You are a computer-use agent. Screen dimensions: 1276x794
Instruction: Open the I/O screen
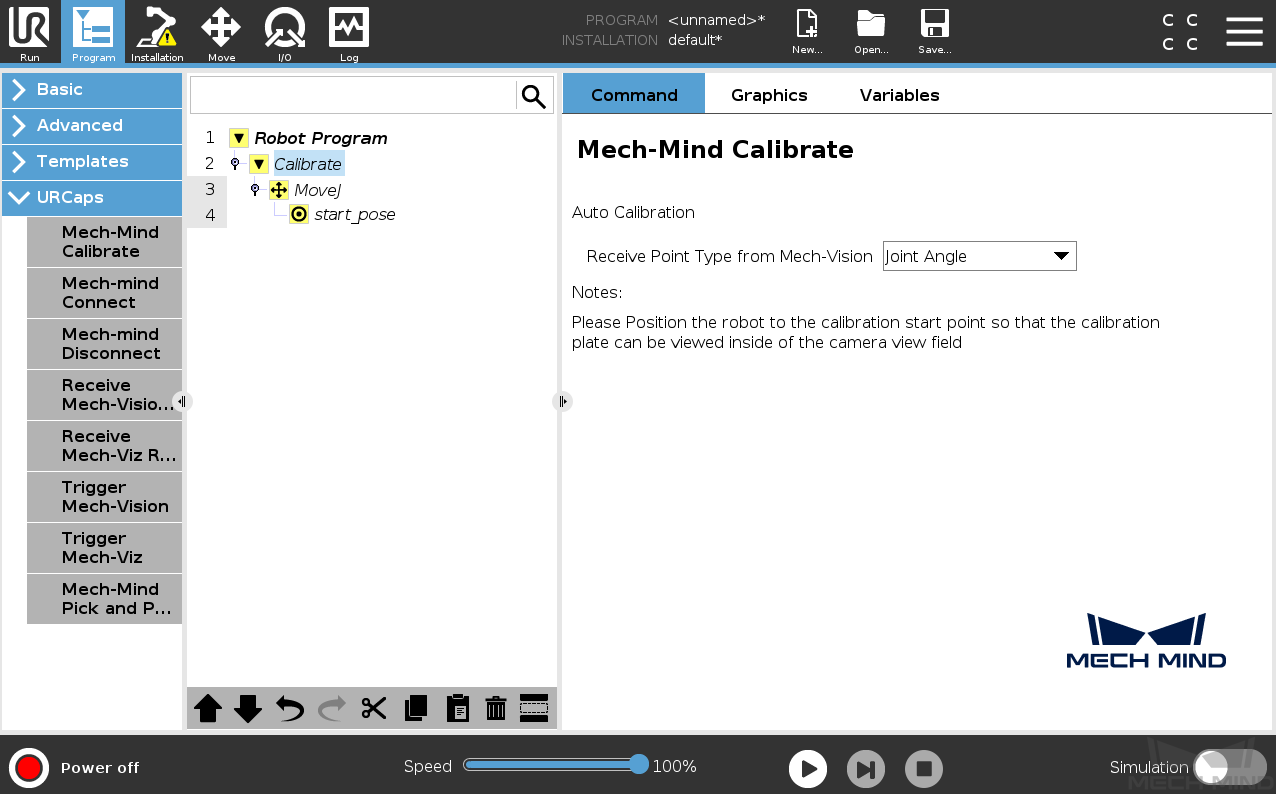pos(285,32)
